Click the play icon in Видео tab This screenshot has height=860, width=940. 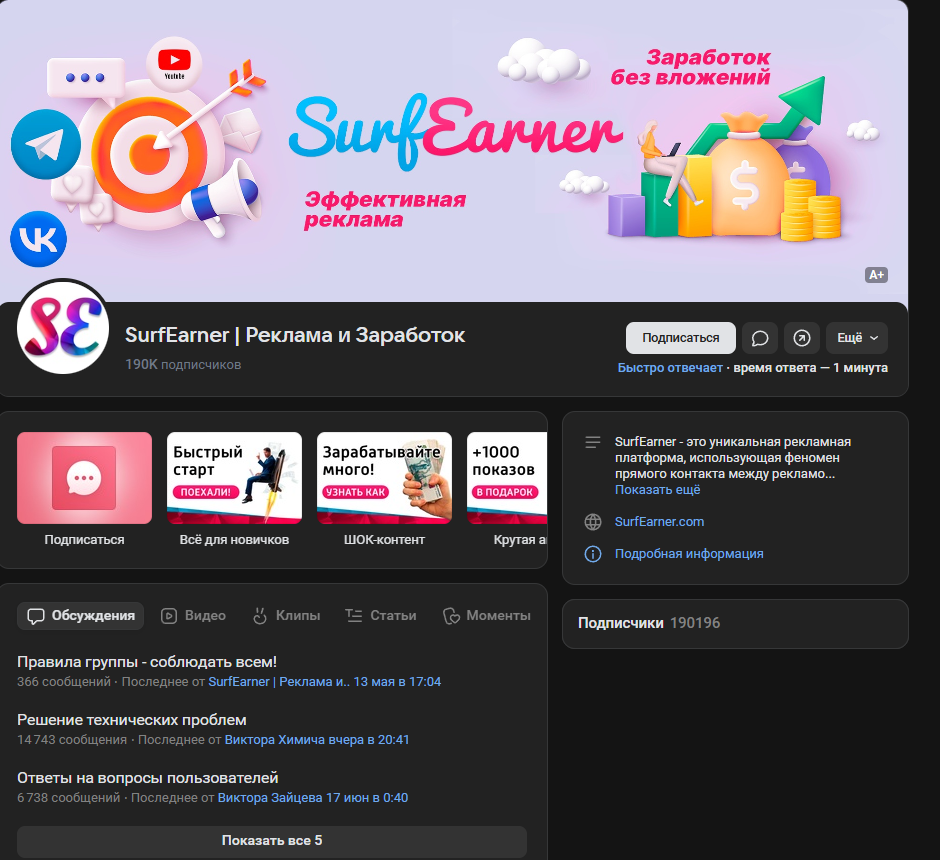coord(169,616)
